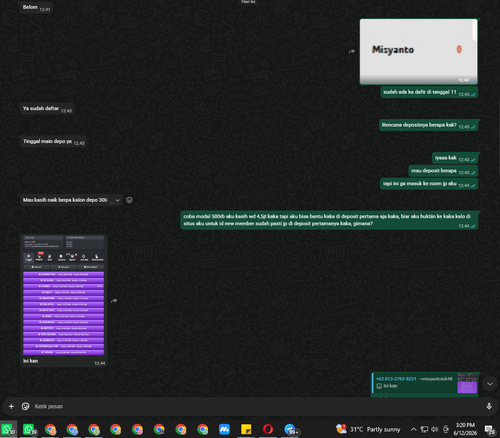
Task: Open the taskbar clock showing 3:20 PM
Action: click(x=465, y=429)
